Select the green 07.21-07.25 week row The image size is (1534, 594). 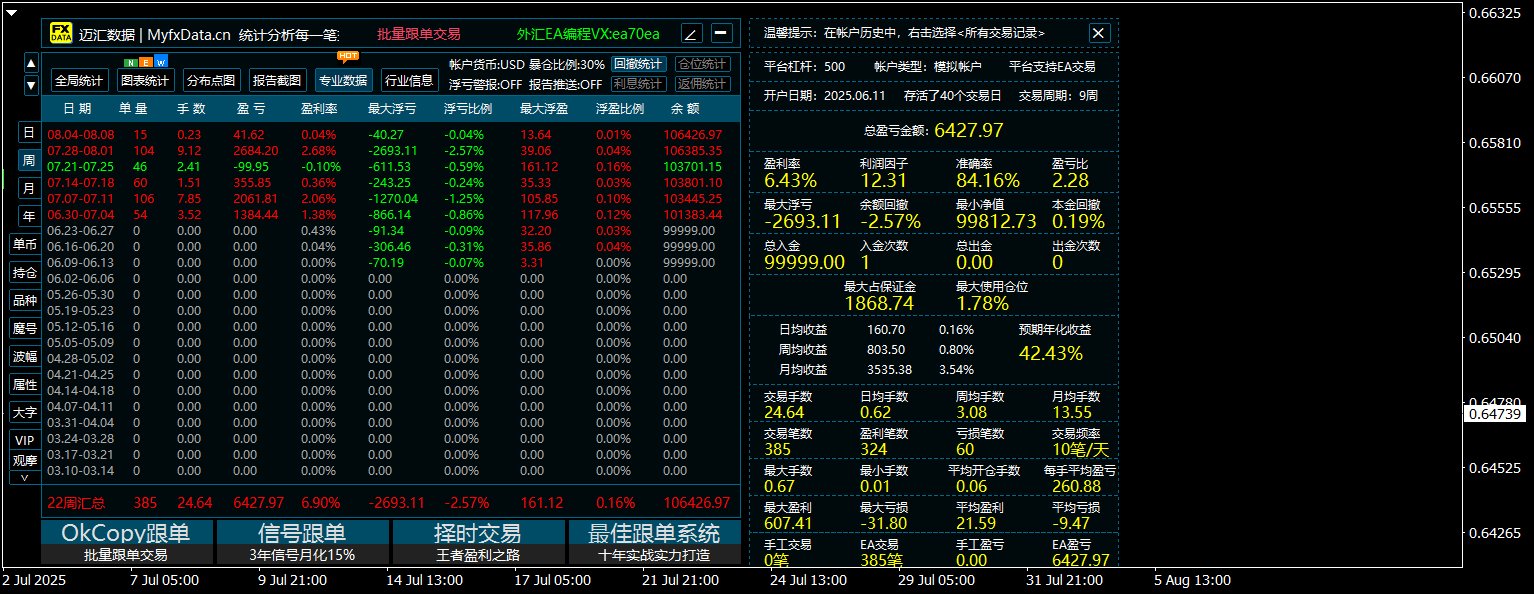point(391,166)
